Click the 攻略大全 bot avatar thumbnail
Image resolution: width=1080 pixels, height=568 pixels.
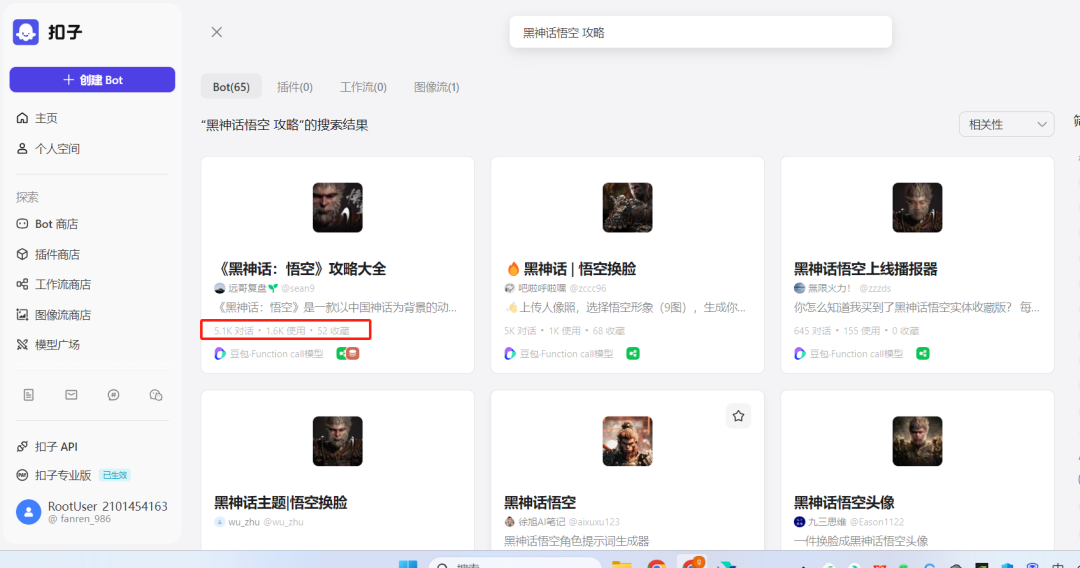pyautogui.click(x=338, y=207)
